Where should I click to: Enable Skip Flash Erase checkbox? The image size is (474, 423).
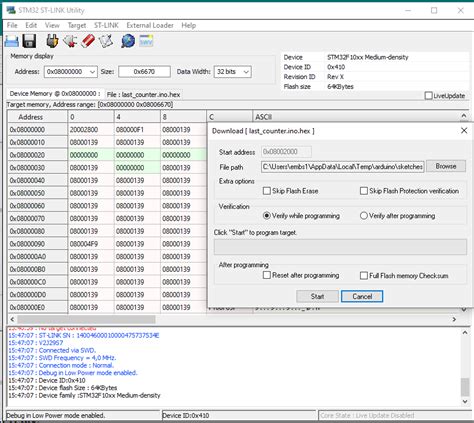(267, 191)
